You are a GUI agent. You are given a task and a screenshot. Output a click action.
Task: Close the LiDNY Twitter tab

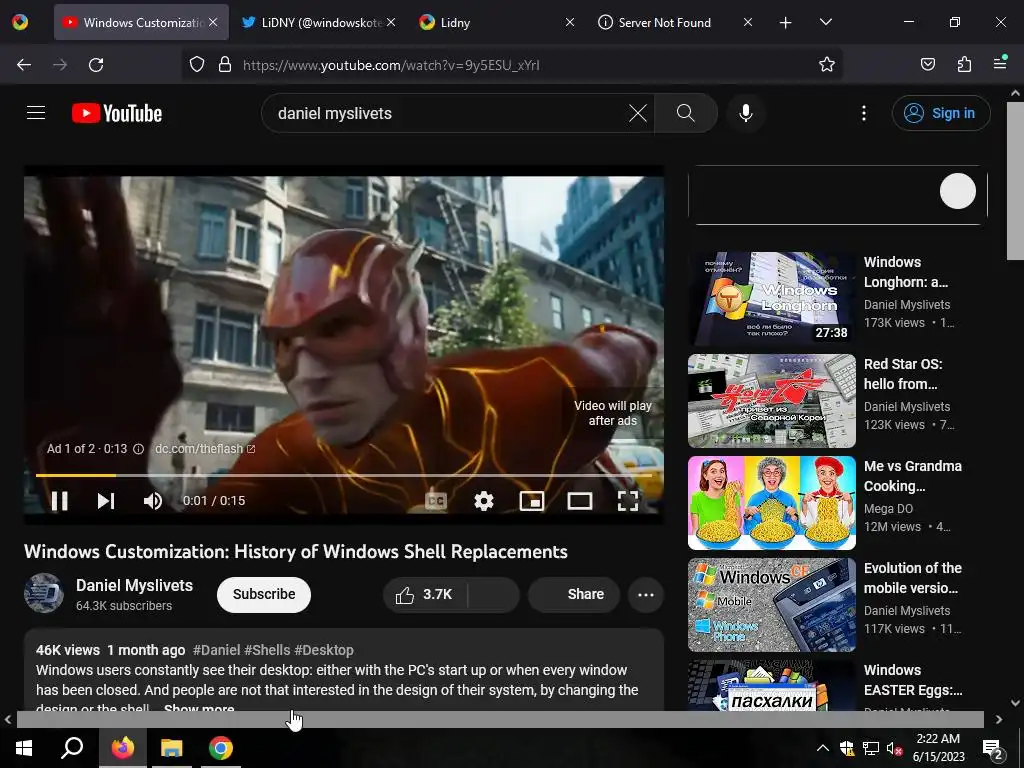click(391, 22)
